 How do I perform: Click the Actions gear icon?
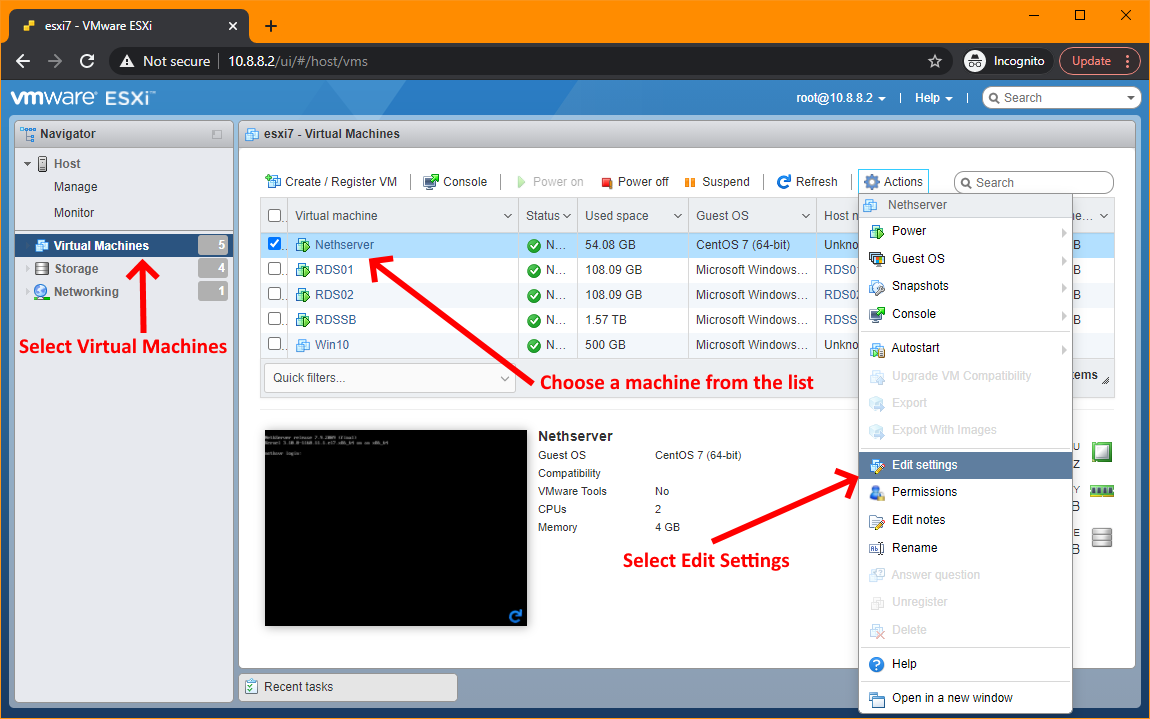click(871, 182)
